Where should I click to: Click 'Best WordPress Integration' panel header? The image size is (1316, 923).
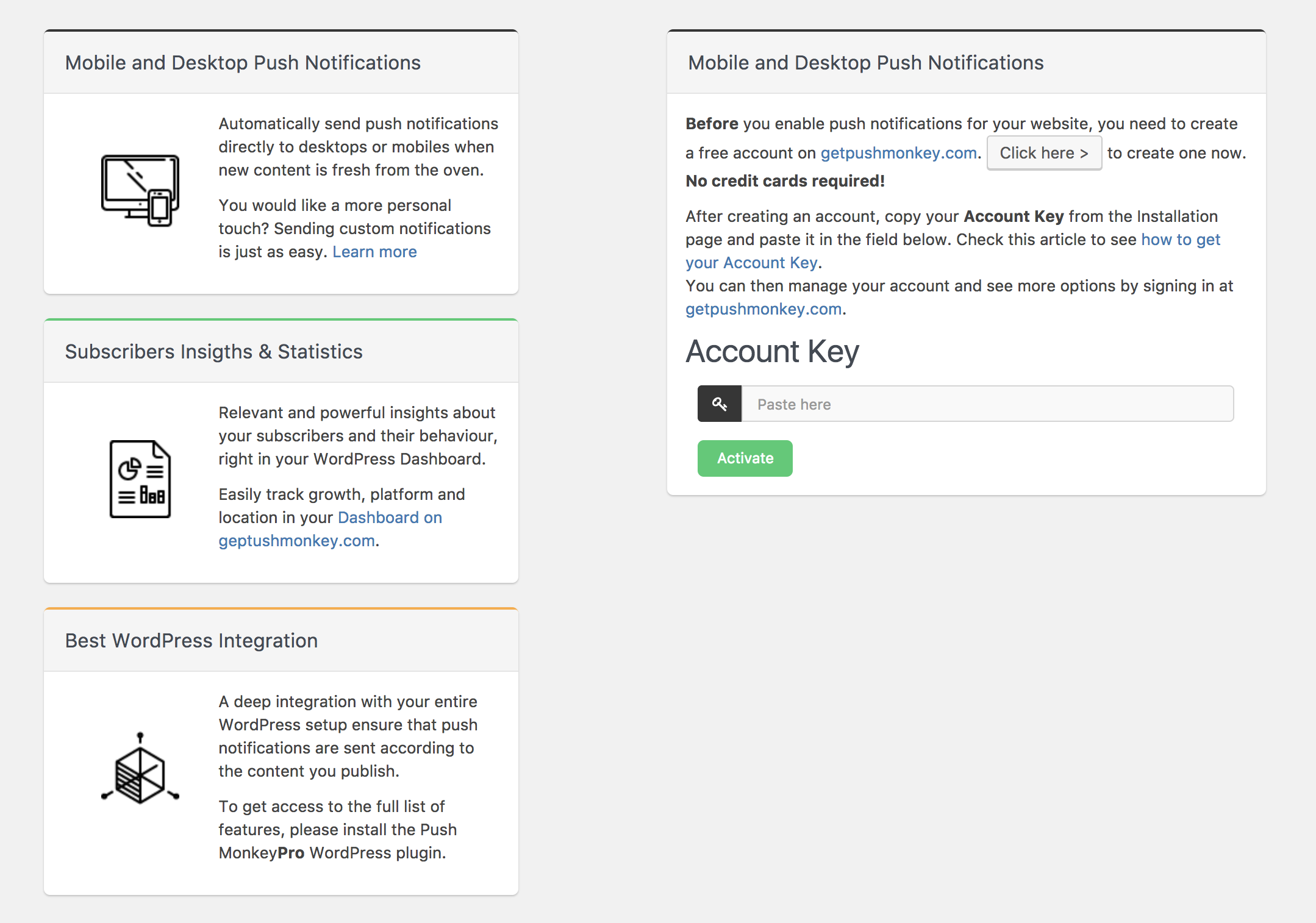pyautogui.click(x=191, y=641)
